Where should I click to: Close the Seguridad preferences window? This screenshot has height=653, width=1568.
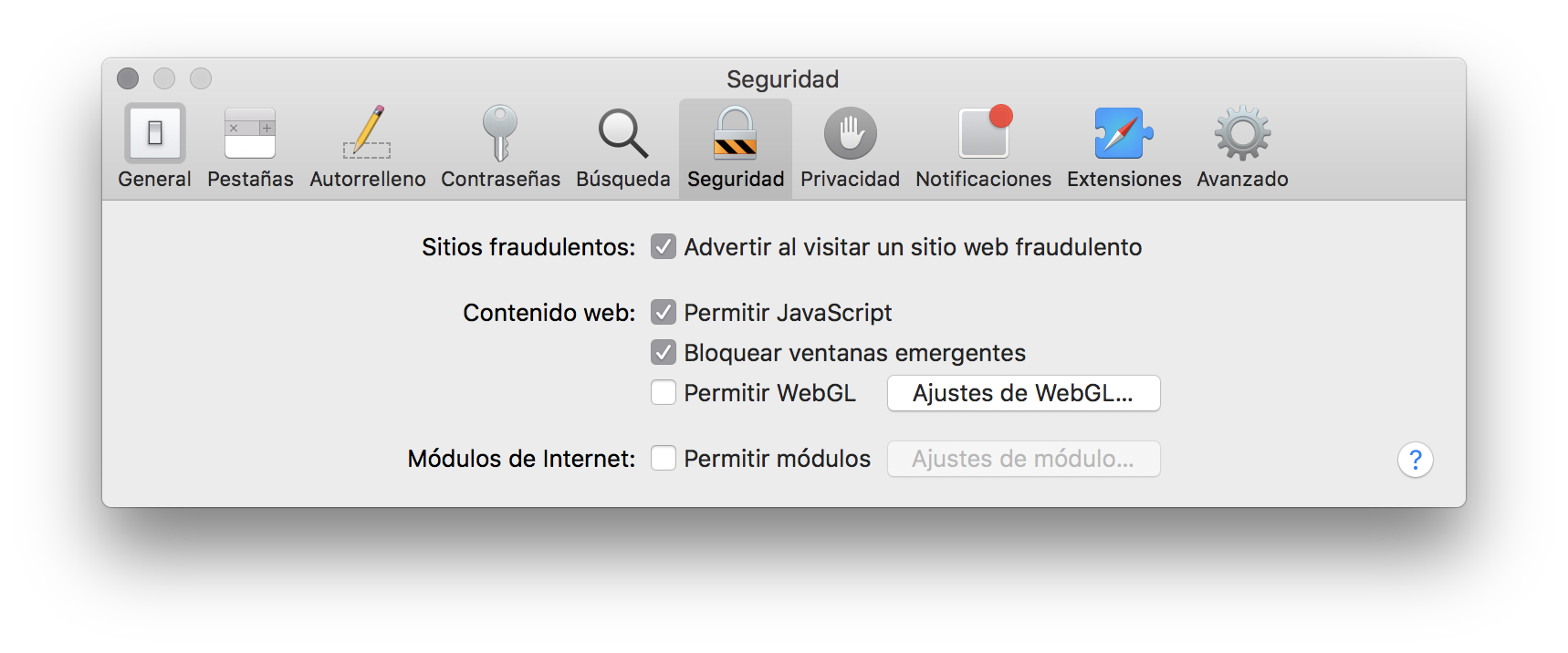pyautogui.click(x=128, y=79)
